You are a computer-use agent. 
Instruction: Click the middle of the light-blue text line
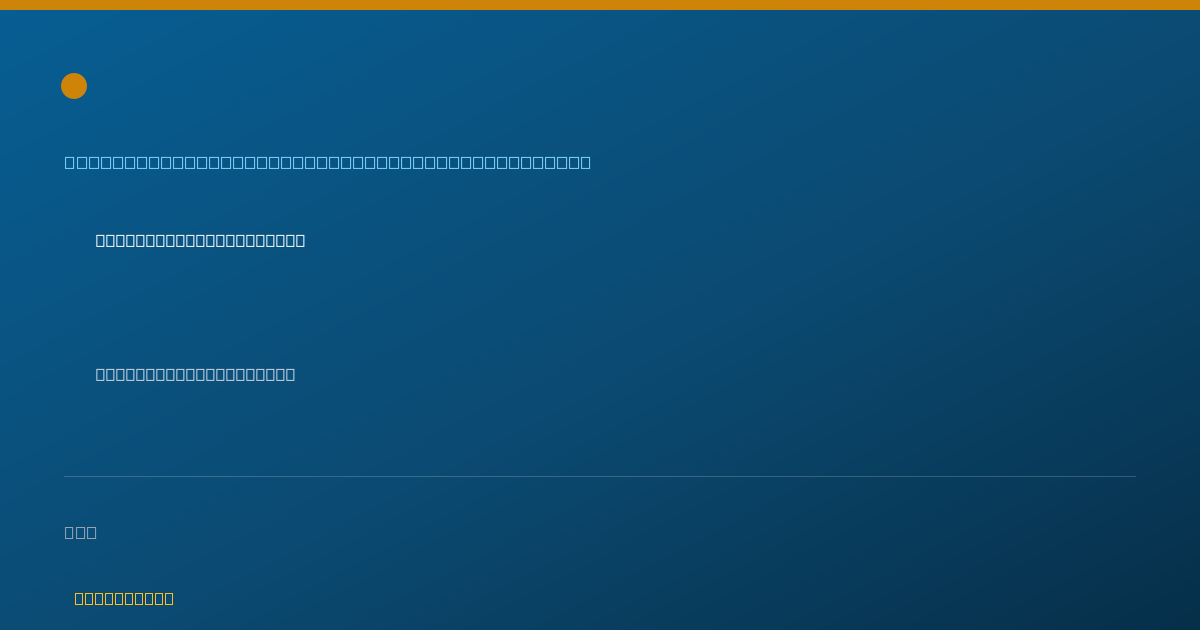[x=328, y=162]
